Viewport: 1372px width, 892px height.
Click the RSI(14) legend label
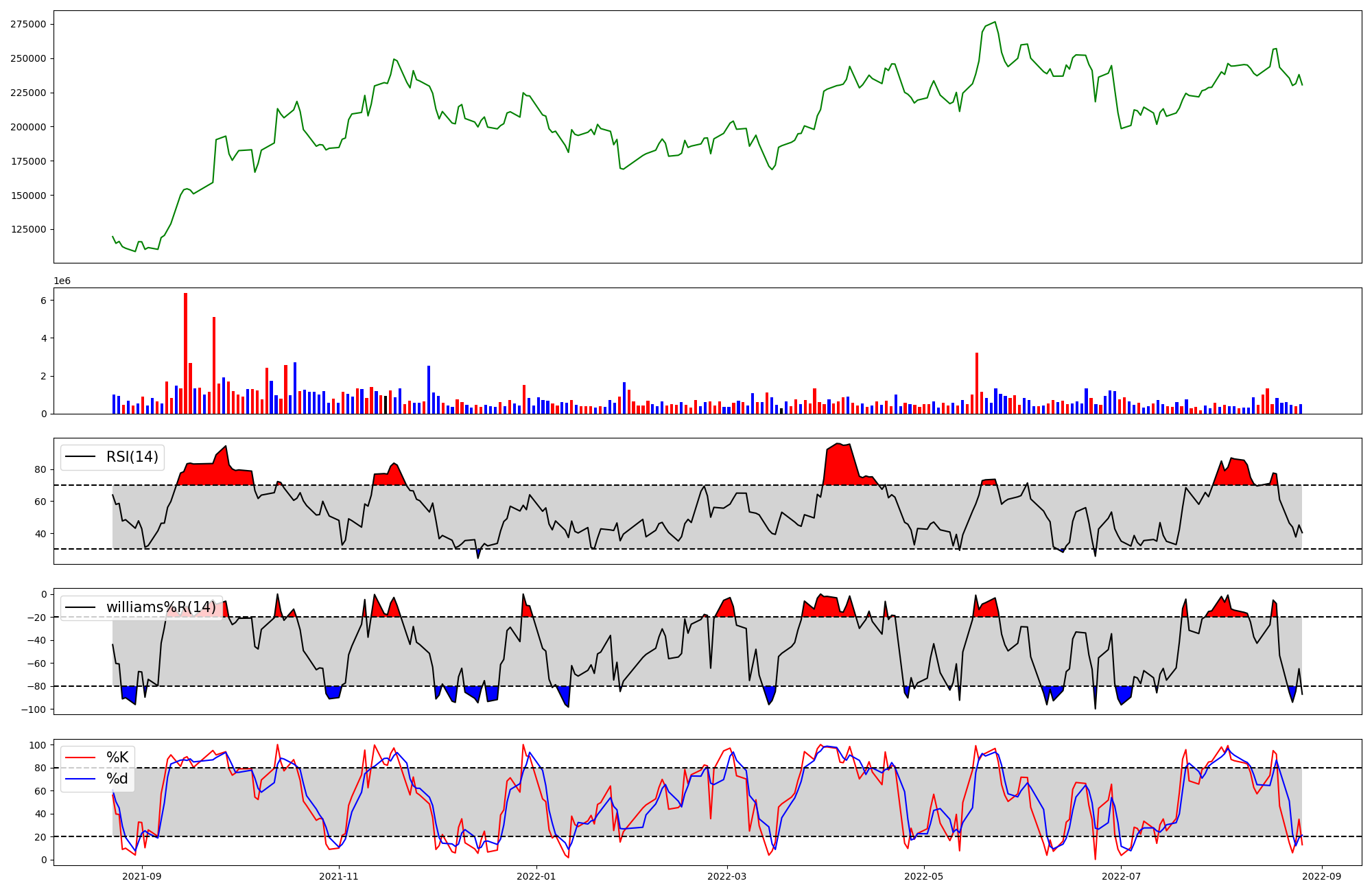click(132, 457)
